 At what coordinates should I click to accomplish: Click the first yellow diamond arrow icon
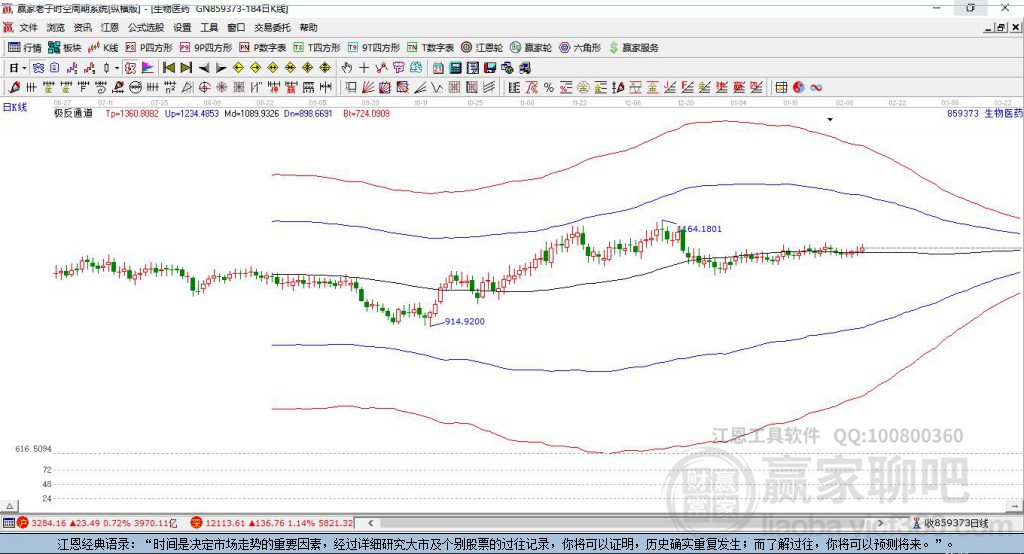tap(238, 68)
